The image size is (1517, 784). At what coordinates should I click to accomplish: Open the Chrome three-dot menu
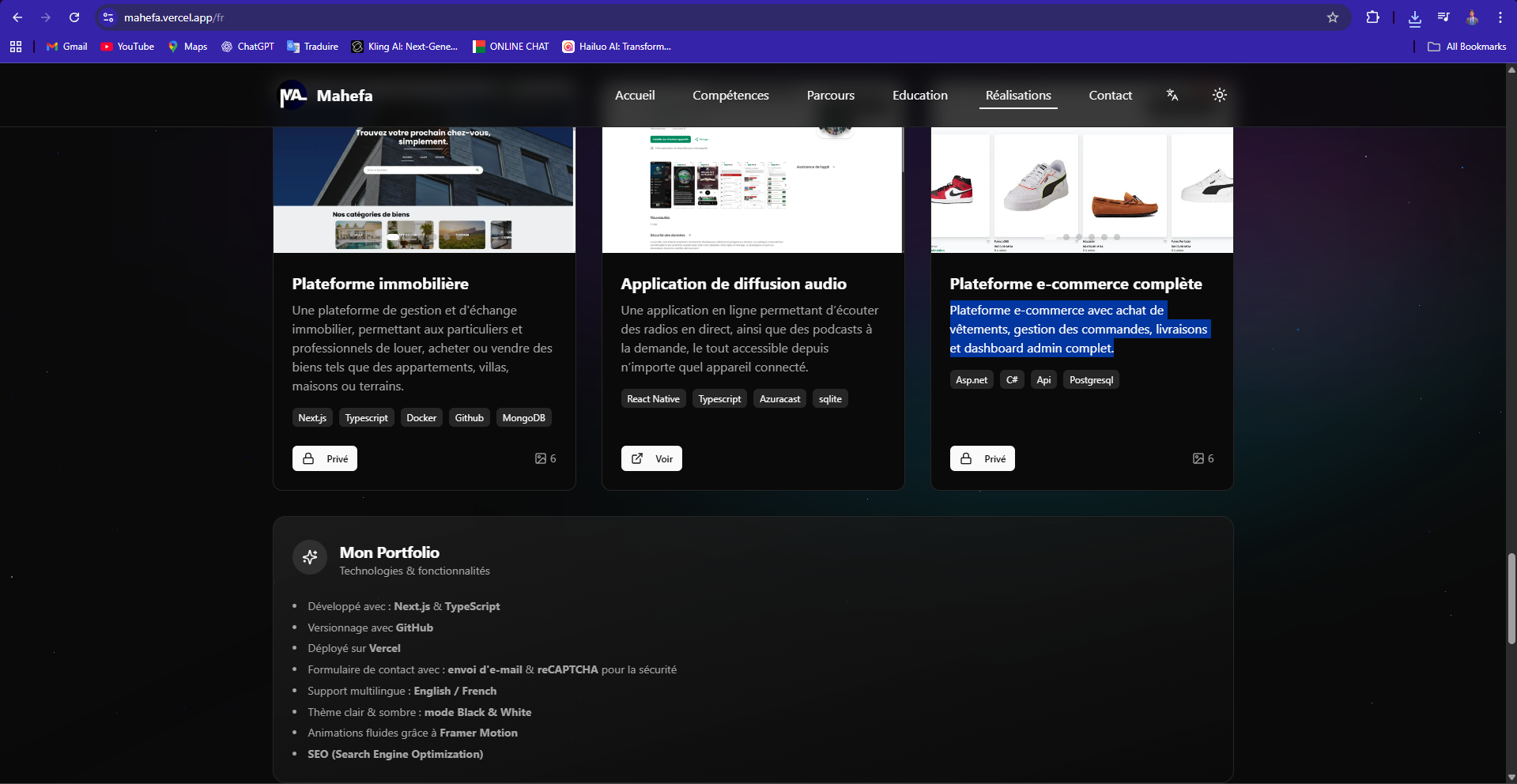point(1500,17)
